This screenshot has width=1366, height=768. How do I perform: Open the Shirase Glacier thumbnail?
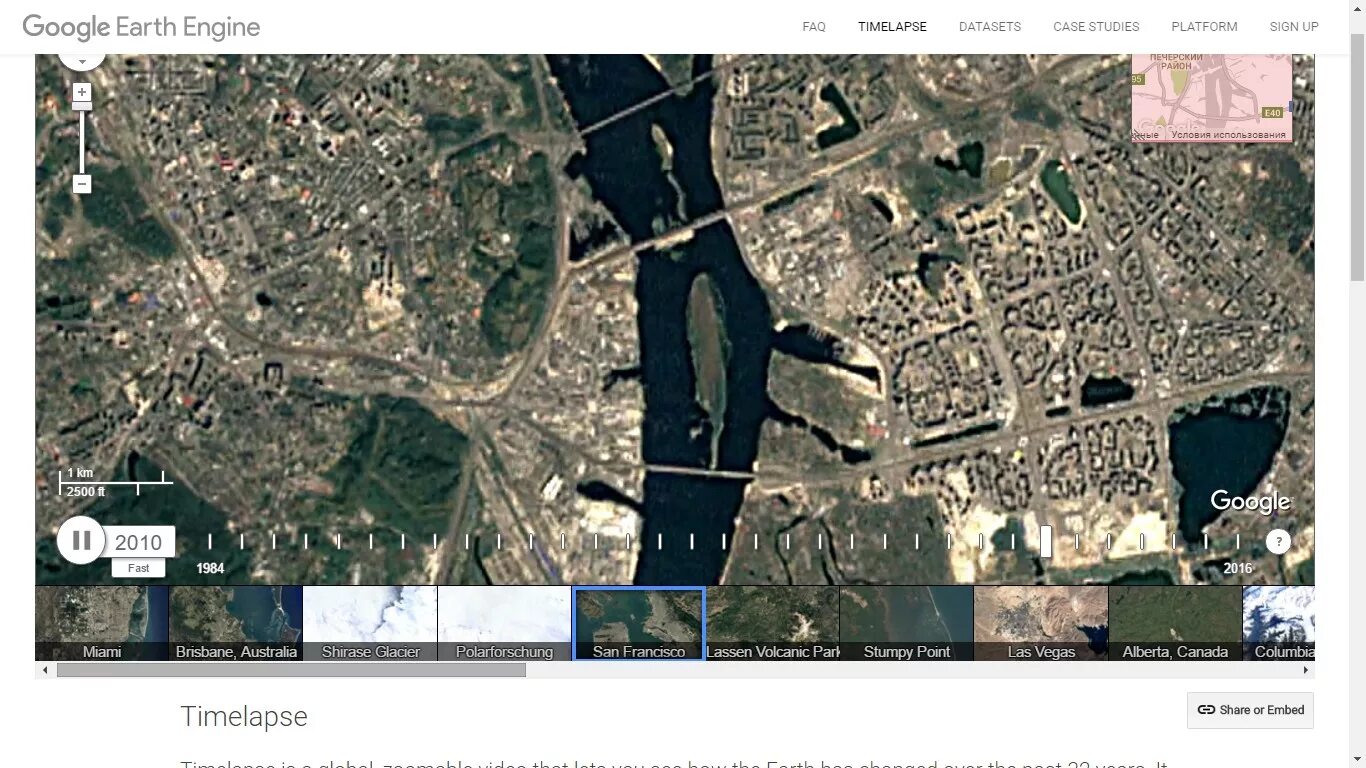370,623
